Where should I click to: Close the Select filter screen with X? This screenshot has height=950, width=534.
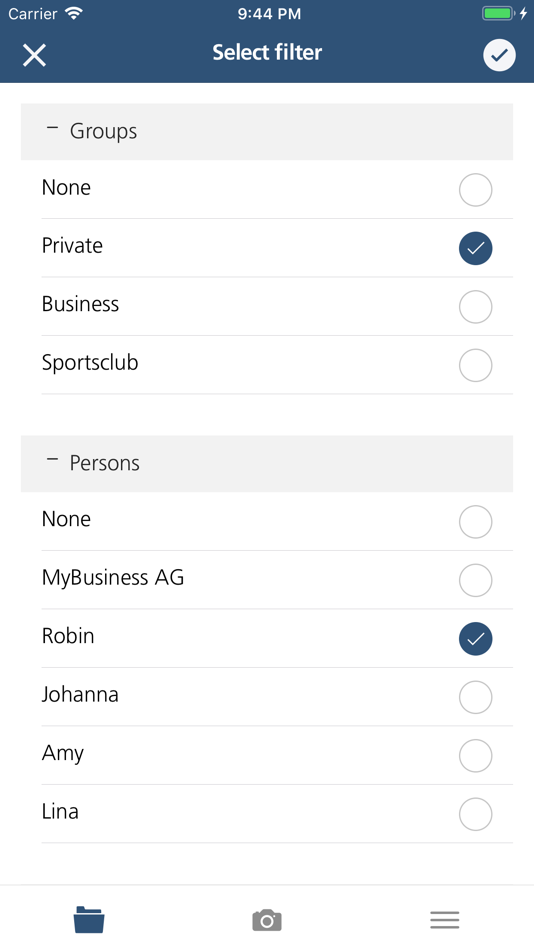pyautogui.click(x=35, y=55)
